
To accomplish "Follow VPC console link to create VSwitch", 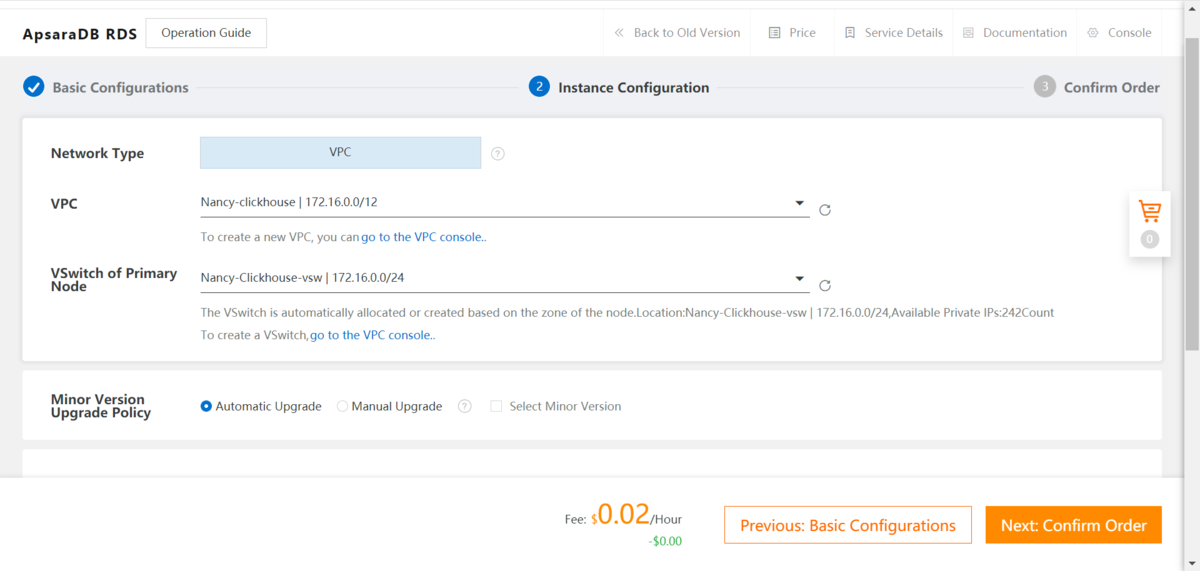I will coord(372,335).
